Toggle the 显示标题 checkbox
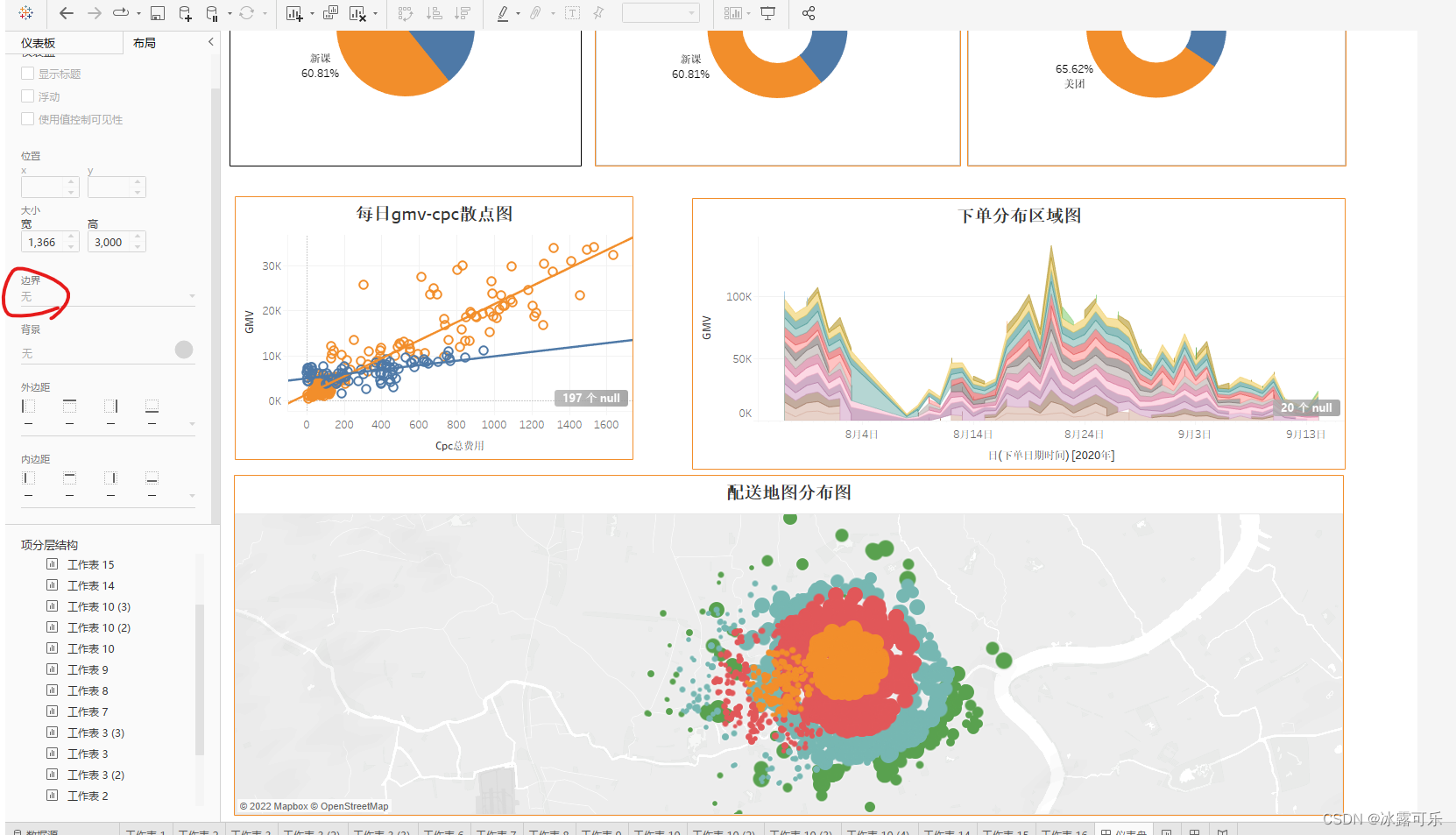The image size is (1456, 835). coord(28,74)
